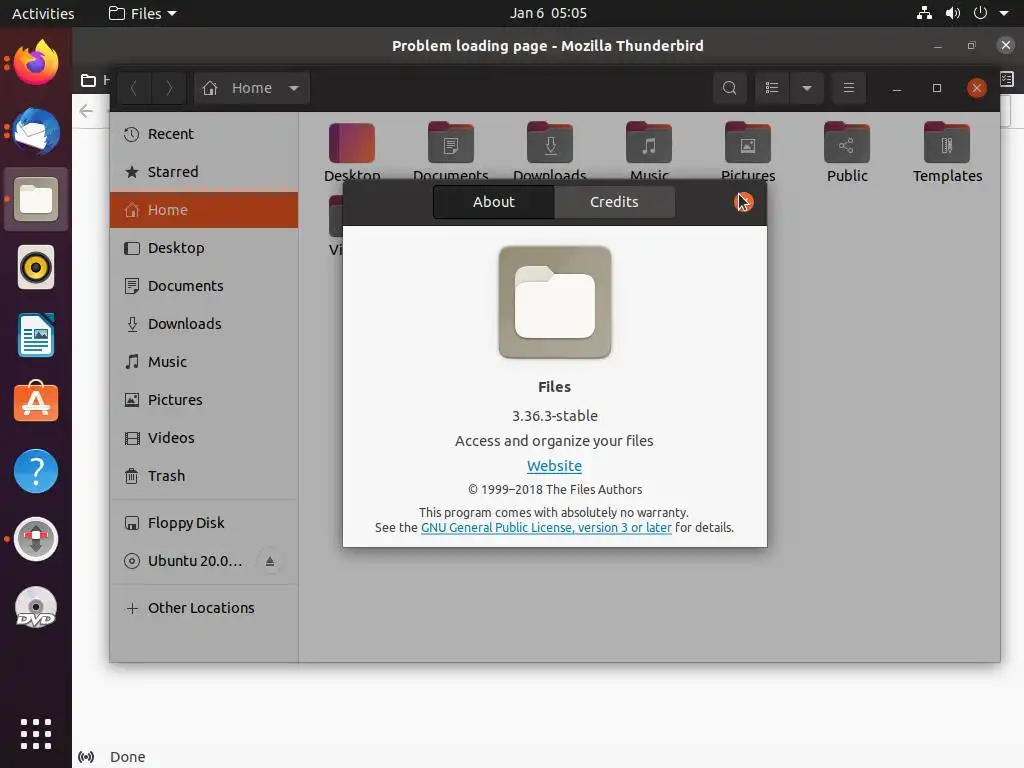The image size is (1024, 768).
Task: Select the About tab
Action: (x=494, y=202)
